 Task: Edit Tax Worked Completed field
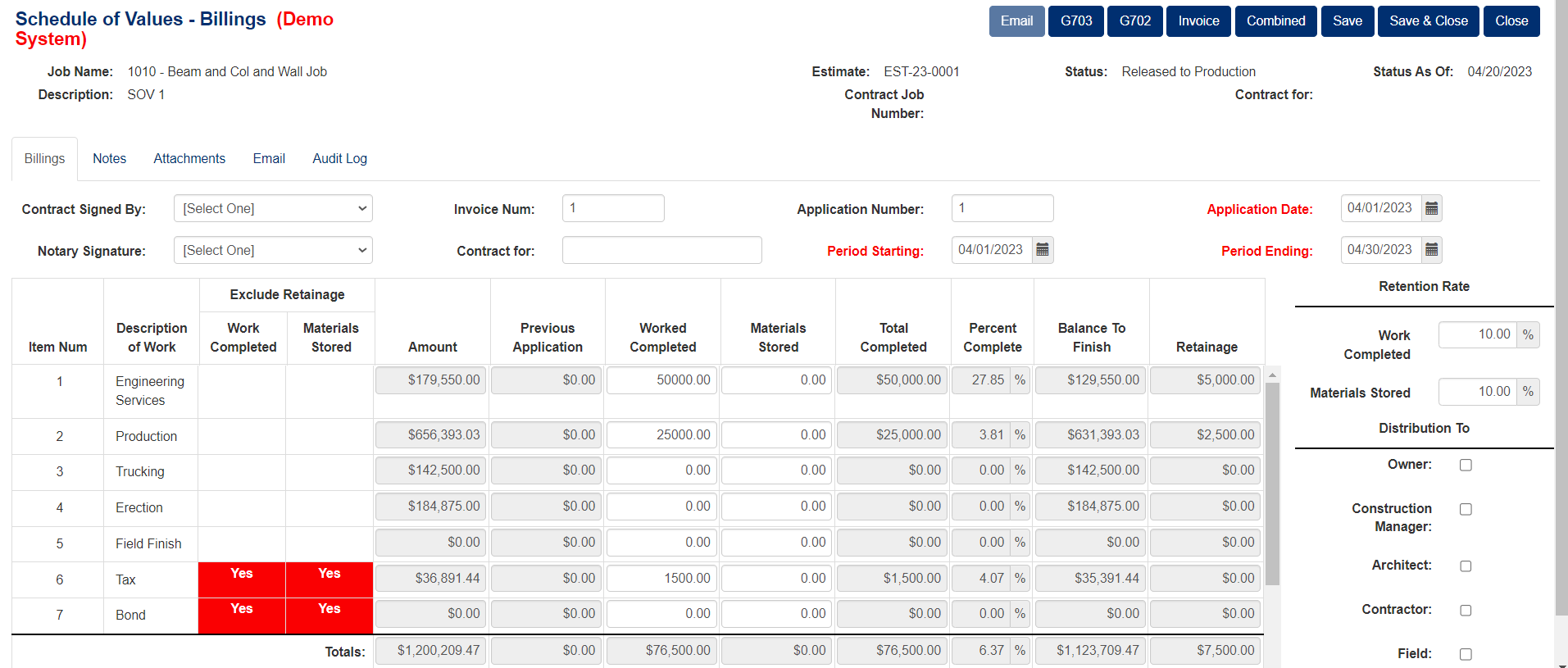662,579
